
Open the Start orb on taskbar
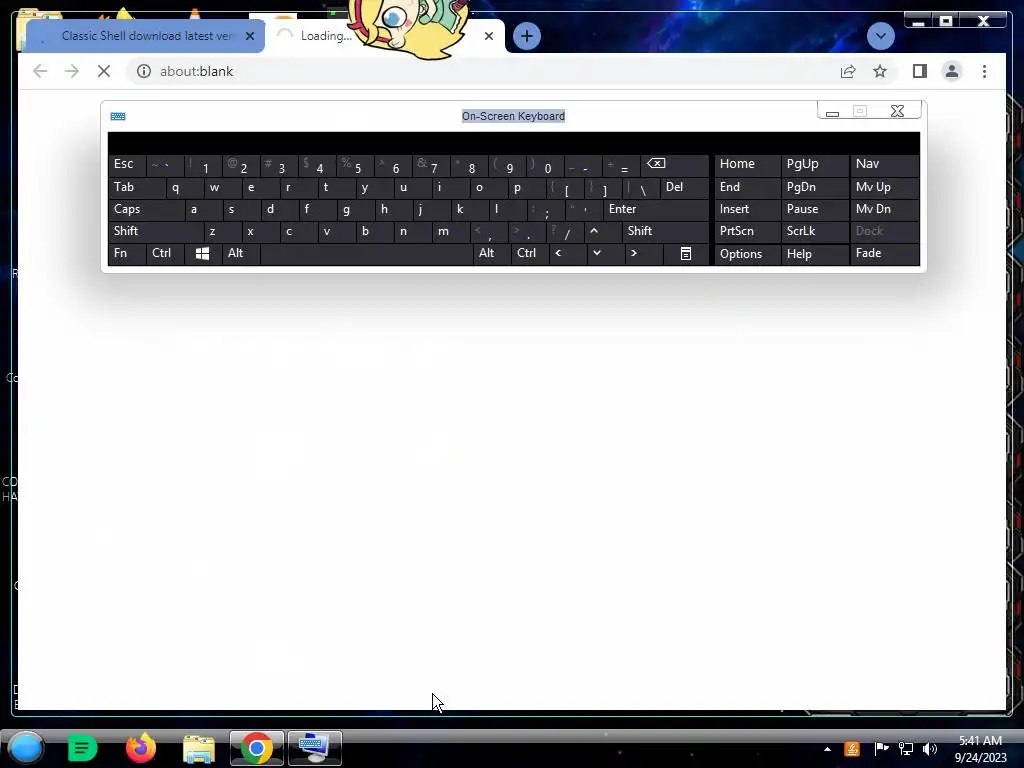point(26,748)
